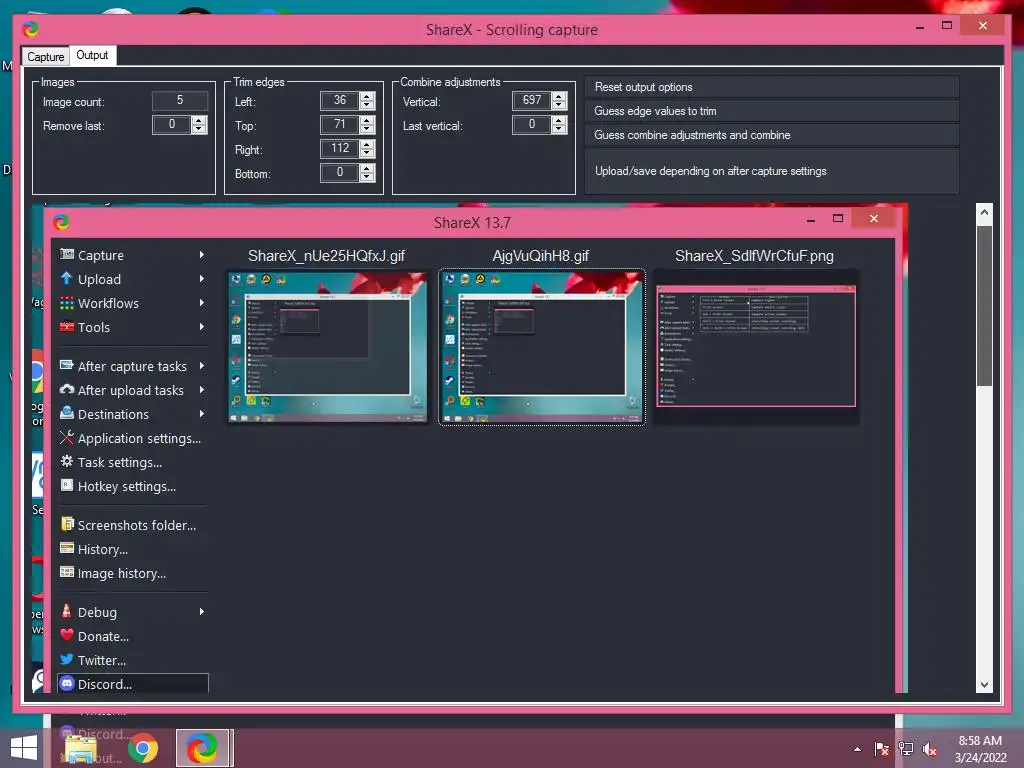
Task: Click the Destinations icon
Action: pyautogui.click(x=67, y=413)
